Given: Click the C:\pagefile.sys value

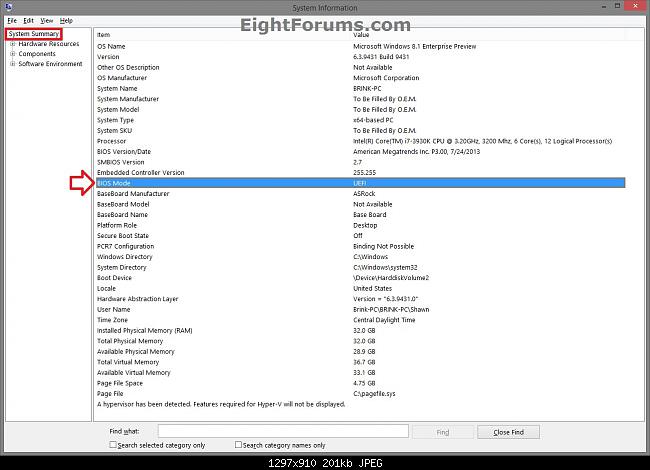Looking at the screenshot, I should [x=374, y=394].
